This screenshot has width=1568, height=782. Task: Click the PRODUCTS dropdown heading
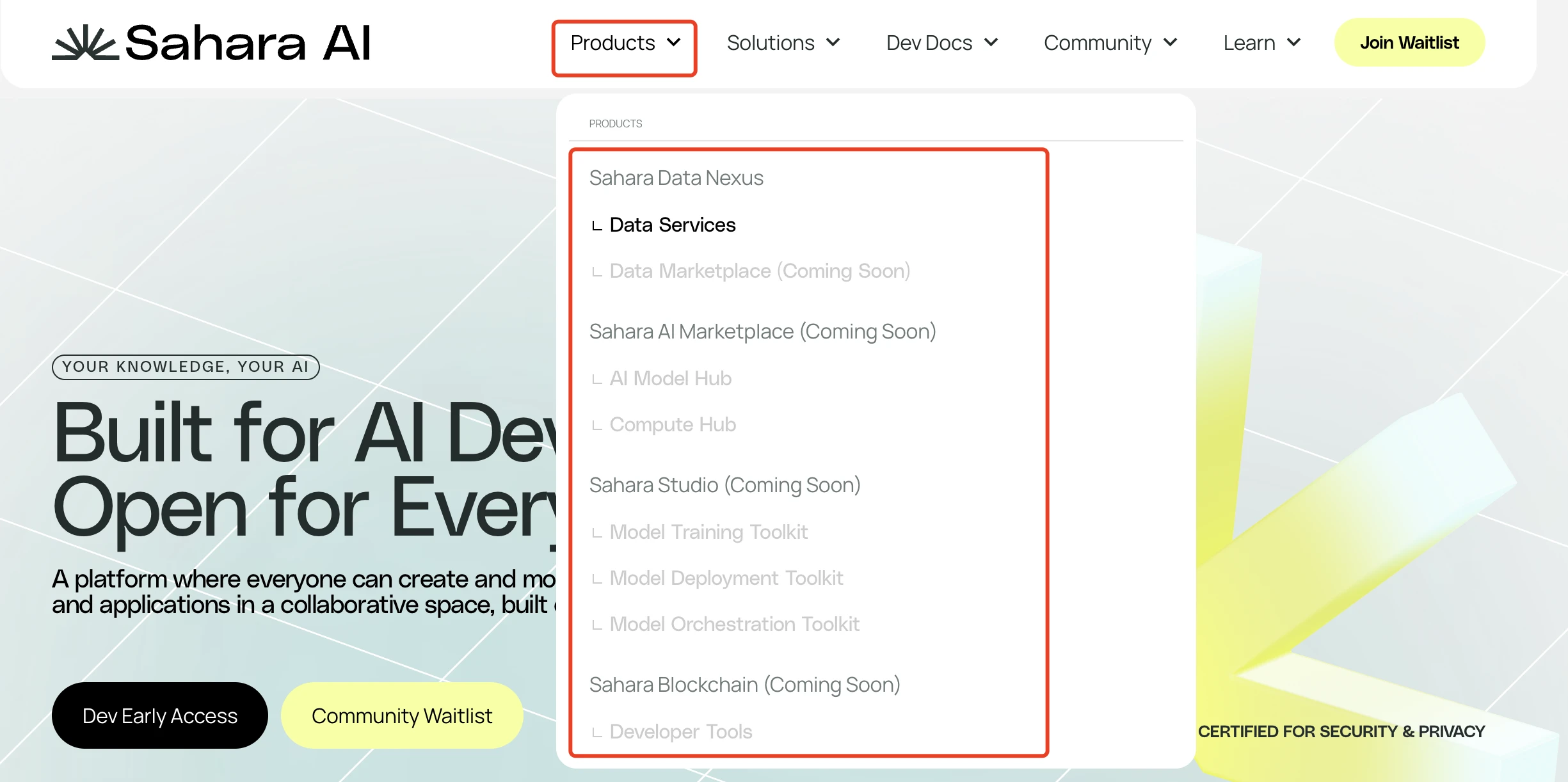[x=615, y=124]
